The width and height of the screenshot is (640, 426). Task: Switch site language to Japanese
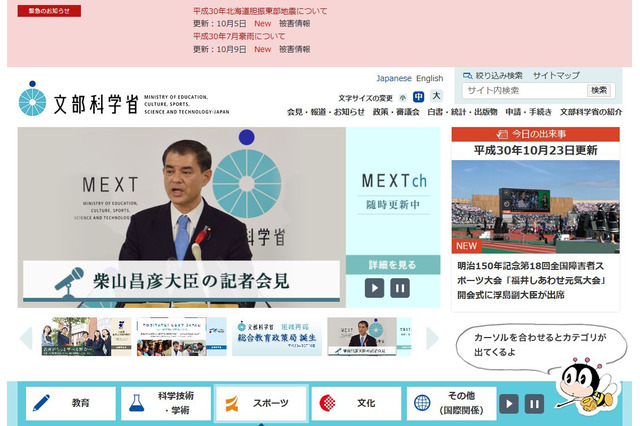(394, 78)
